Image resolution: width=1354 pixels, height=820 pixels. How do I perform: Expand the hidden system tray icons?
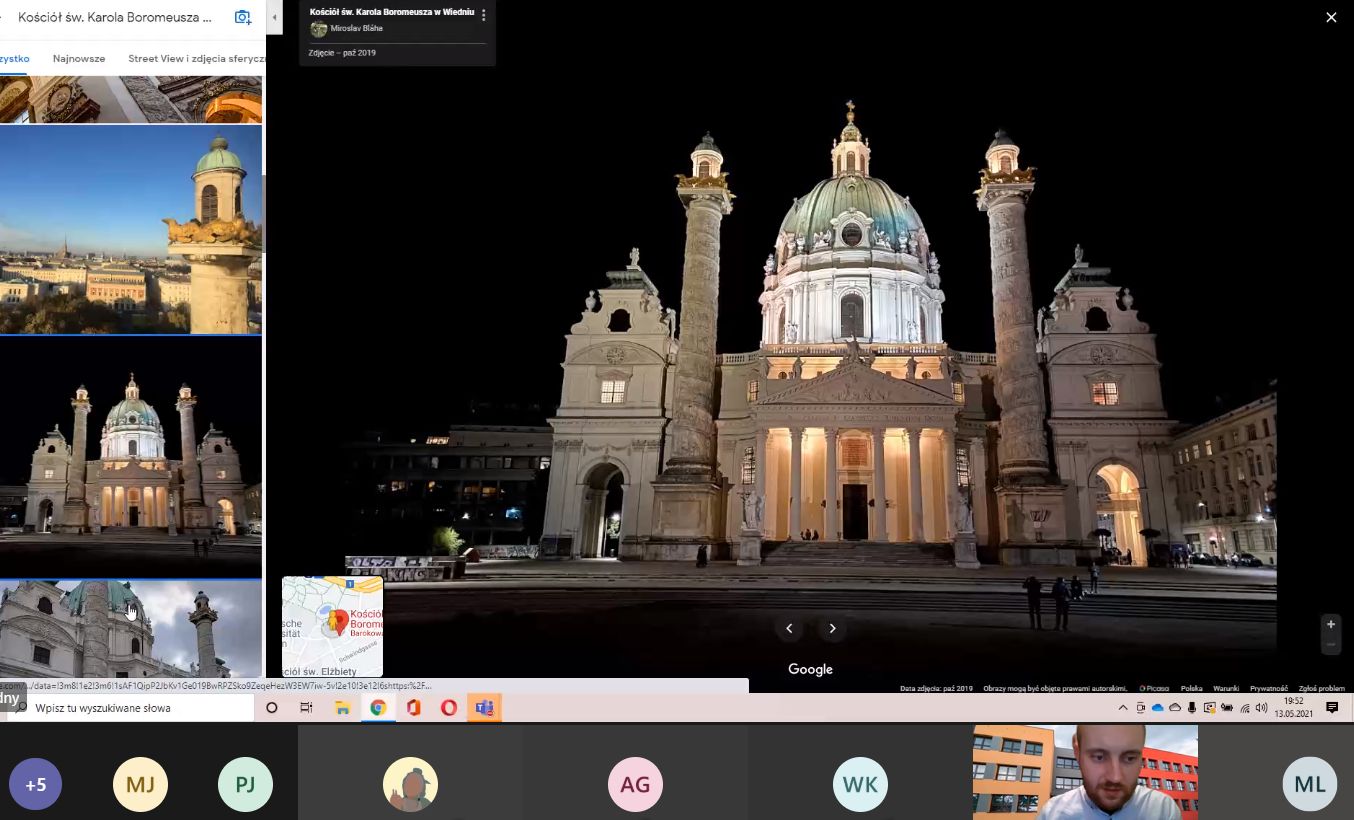[1123, 708]
